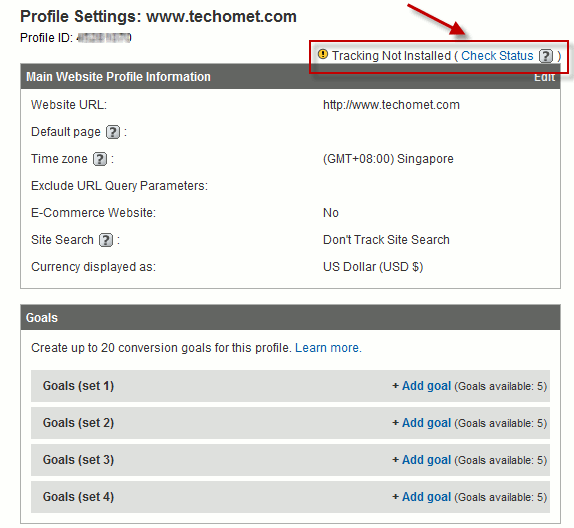Viewport: 574px width, 528px height.
Task: Add goal to Goals (set 3)
Action: pyautogui.click(x=426, y=460)
